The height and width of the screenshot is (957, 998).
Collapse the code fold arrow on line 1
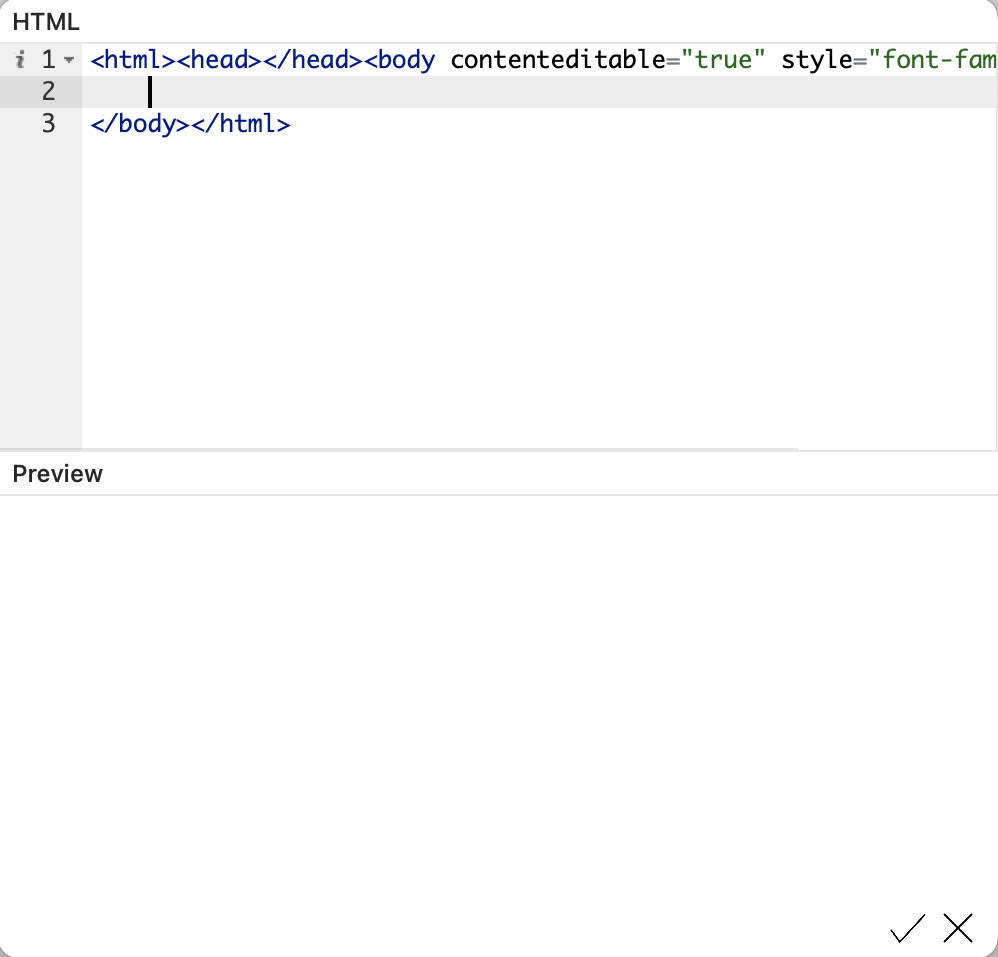(x=69, y=60)
